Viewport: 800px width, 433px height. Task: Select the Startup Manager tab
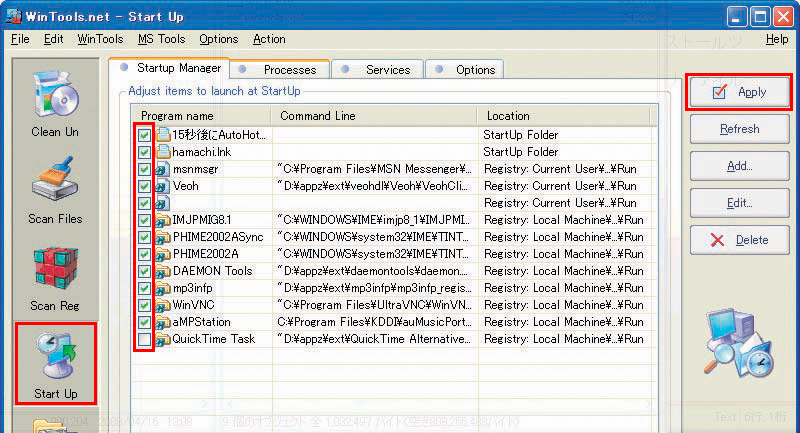[169, 68]
